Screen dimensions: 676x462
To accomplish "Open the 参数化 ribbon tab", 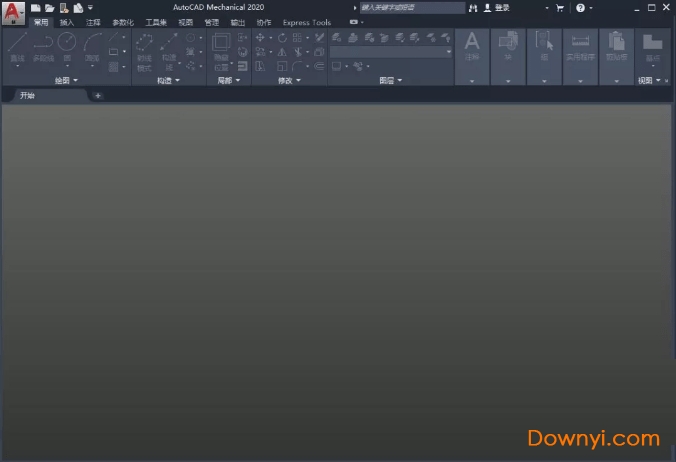I will [123, 22].
